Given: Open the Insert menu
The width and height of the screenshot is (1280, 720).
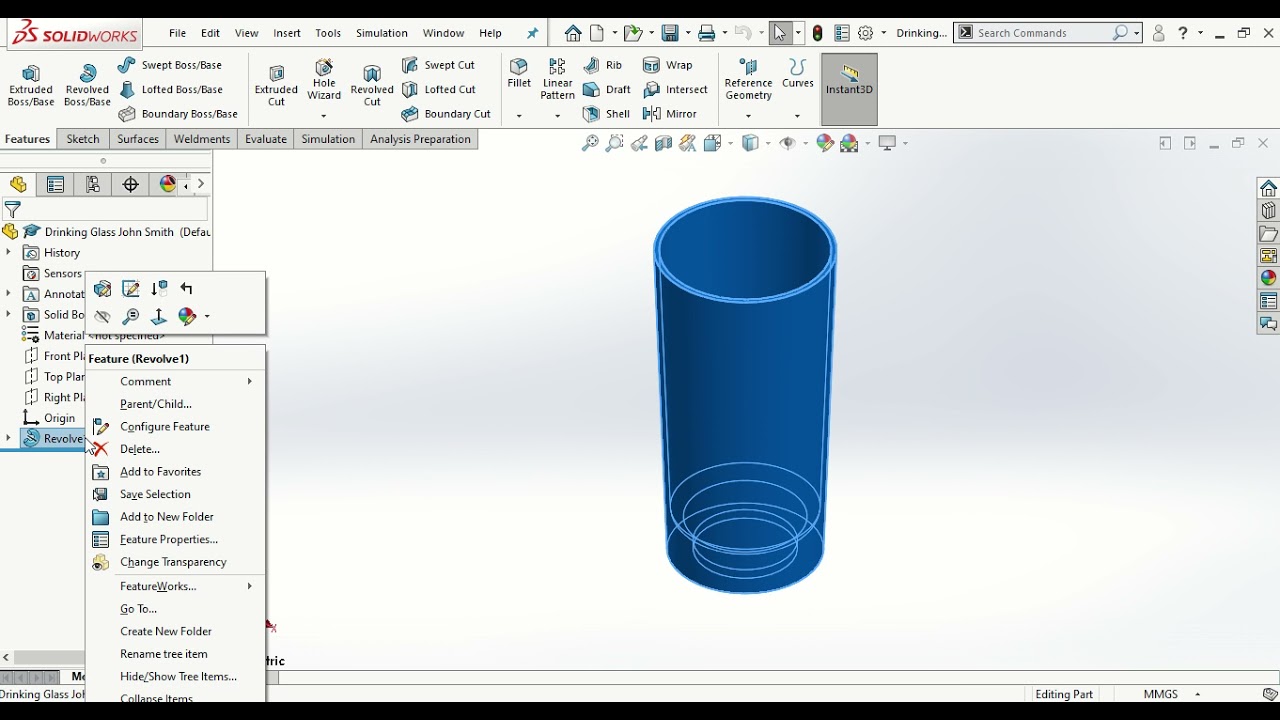Looking at the screenshot, I should click(287, 33).
